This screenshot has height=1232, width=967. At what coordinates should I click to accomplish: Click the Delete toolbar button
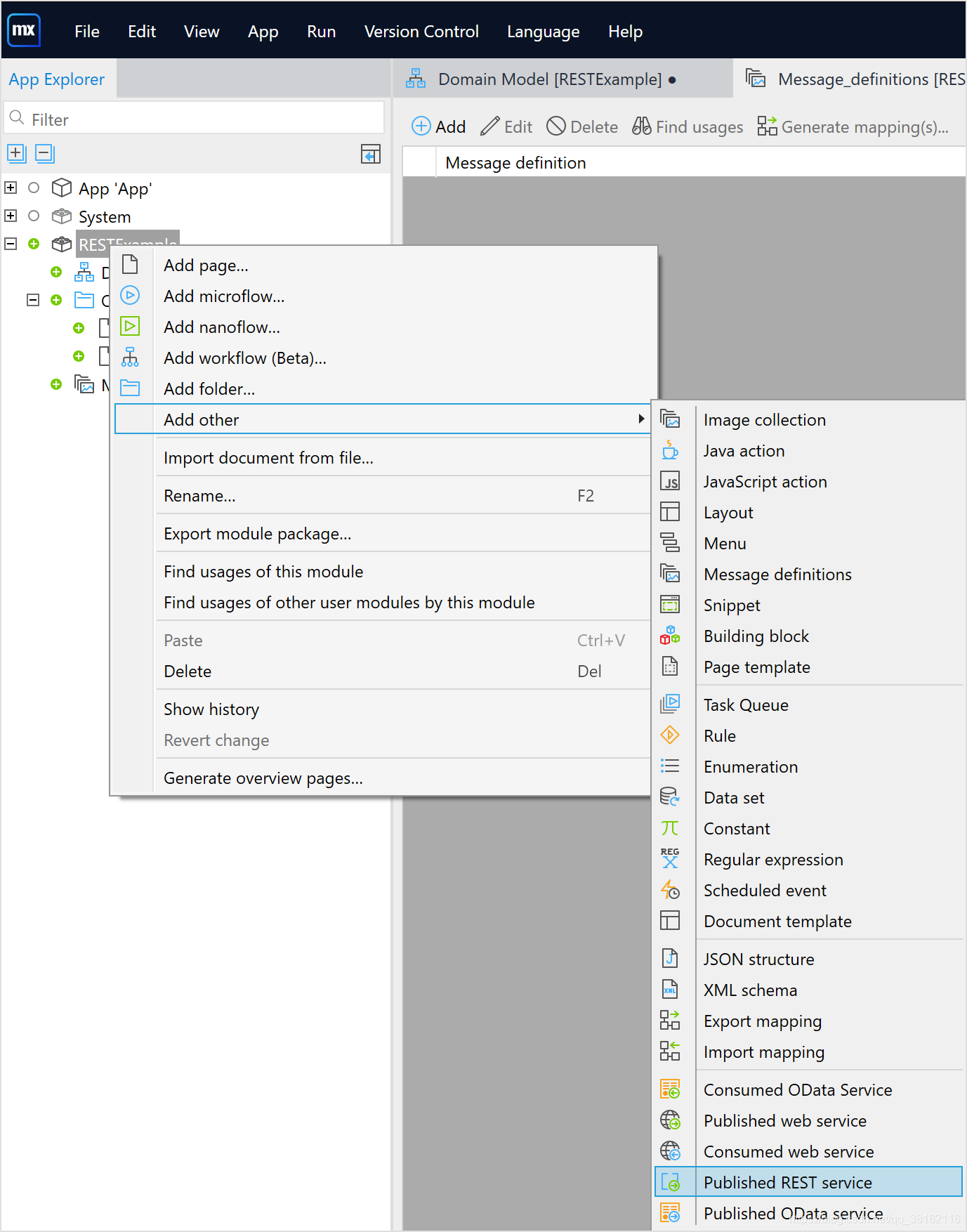pos(582,126)
